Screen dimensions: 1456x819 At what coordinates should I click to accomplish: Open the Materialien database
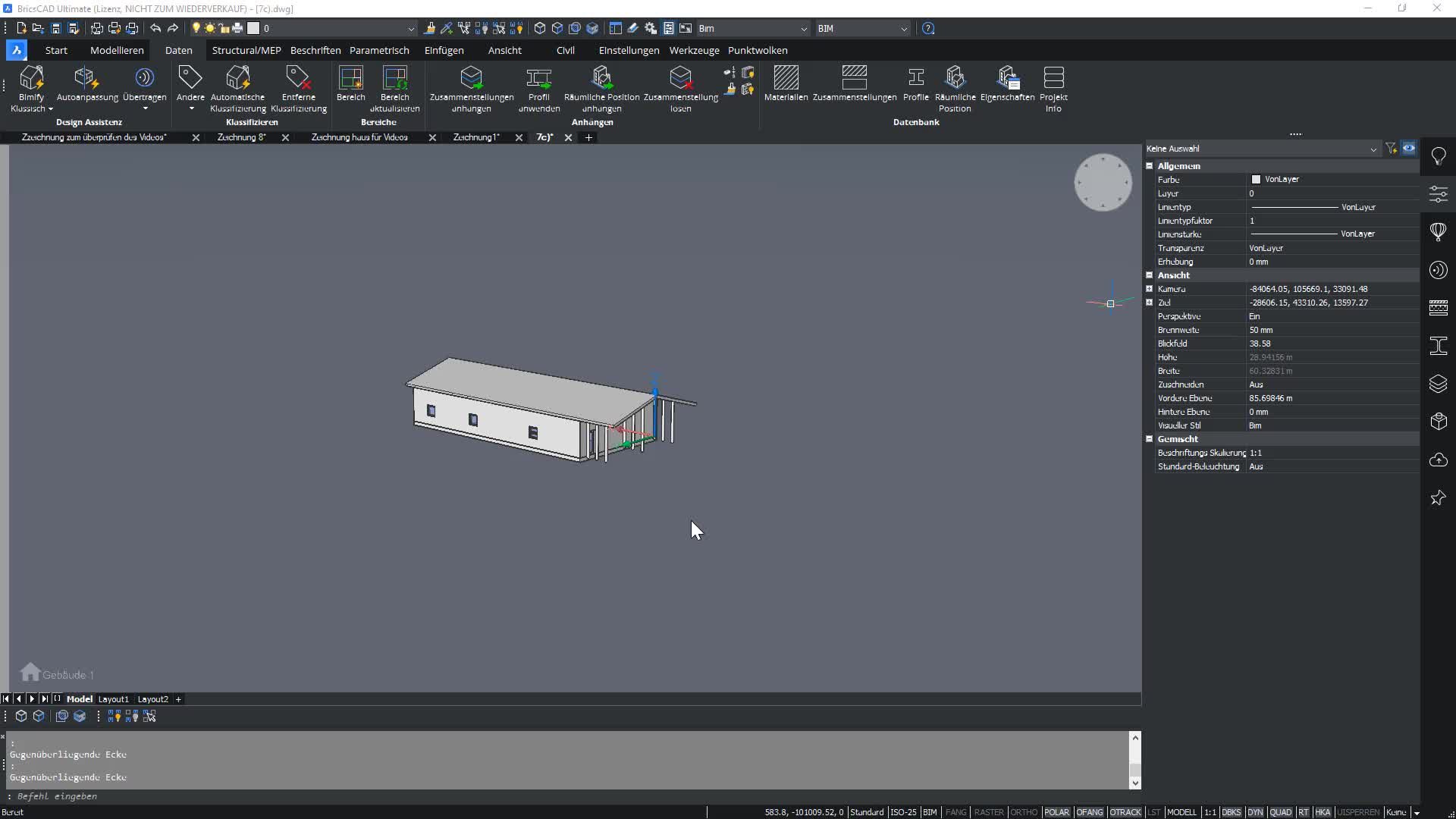786,83
